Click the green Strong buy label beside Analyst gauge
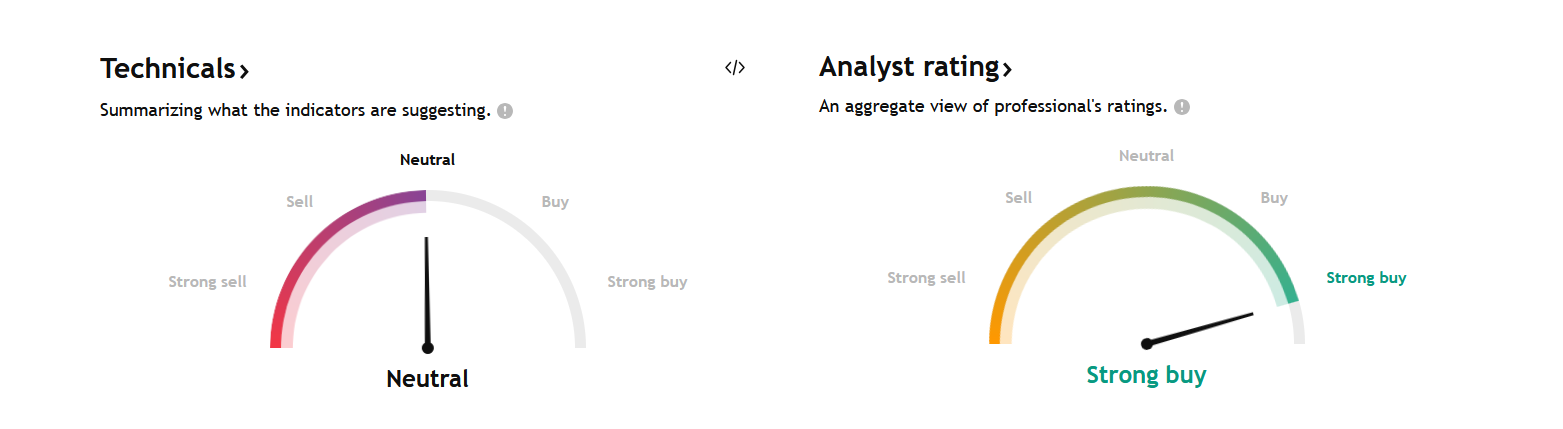The height and width of the screenshot is (429, 1563). pos(1366,278)
